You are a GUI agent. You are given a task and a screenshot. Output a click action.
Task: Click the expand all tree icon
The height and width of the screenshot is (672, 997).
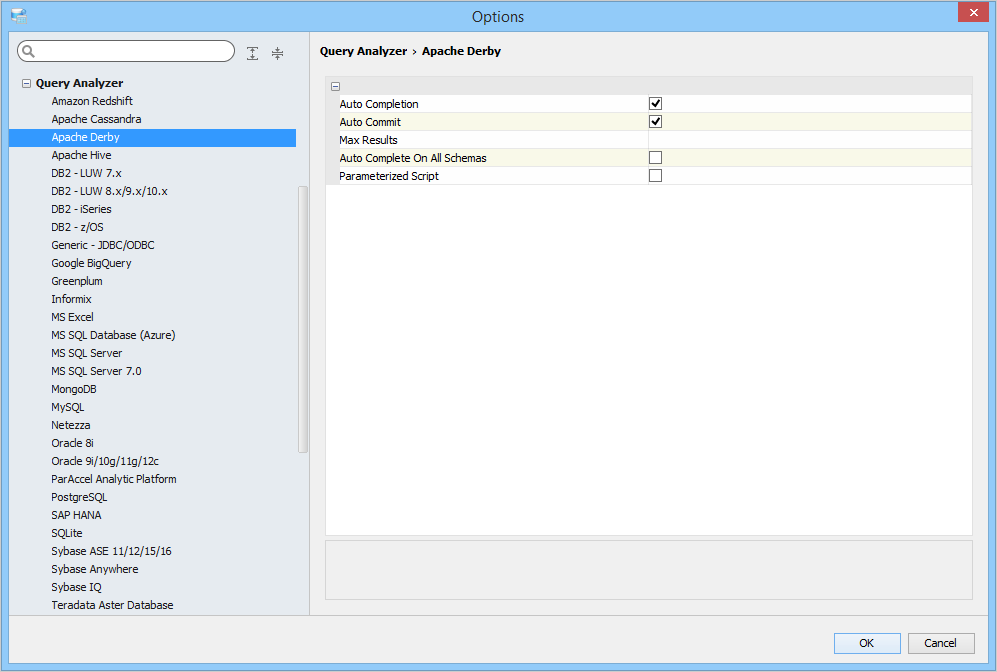coord(252,53)
